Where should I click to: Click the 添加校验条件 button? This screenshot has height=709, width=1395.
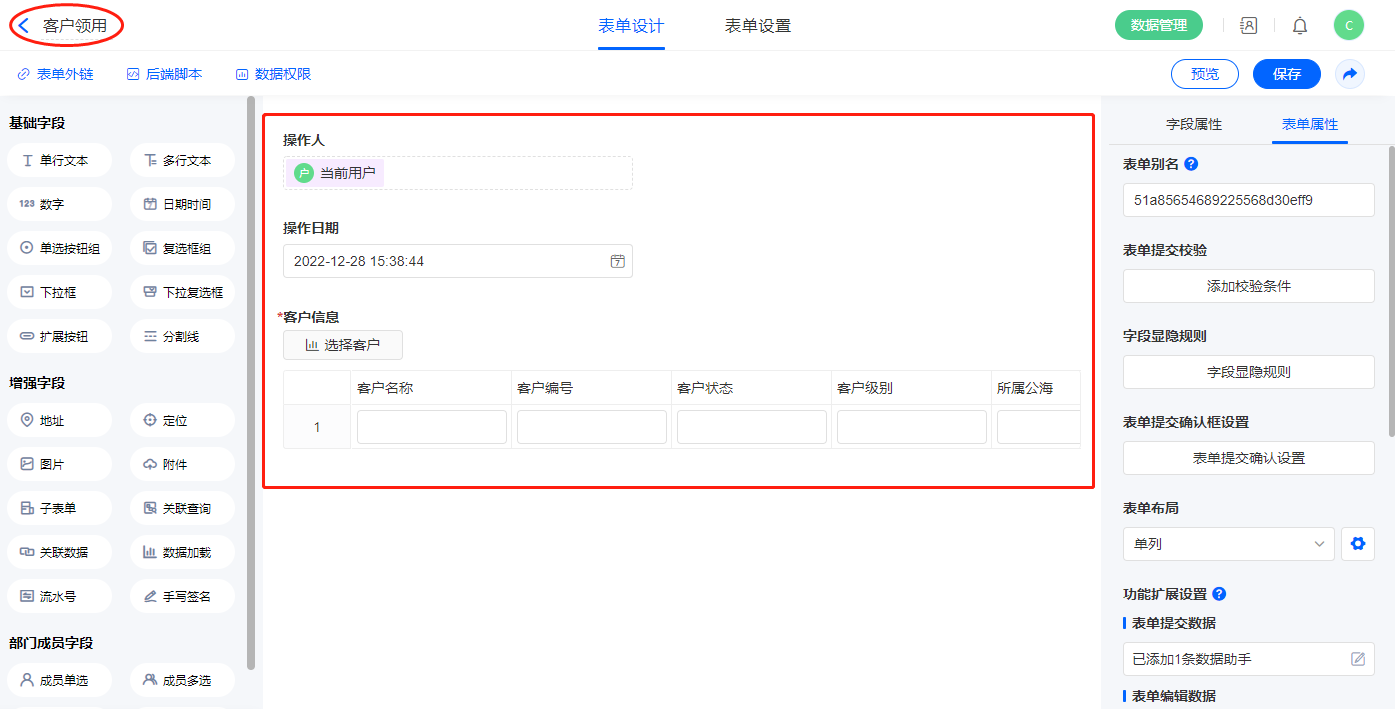pyautogui.click(x=1248, y=286)
